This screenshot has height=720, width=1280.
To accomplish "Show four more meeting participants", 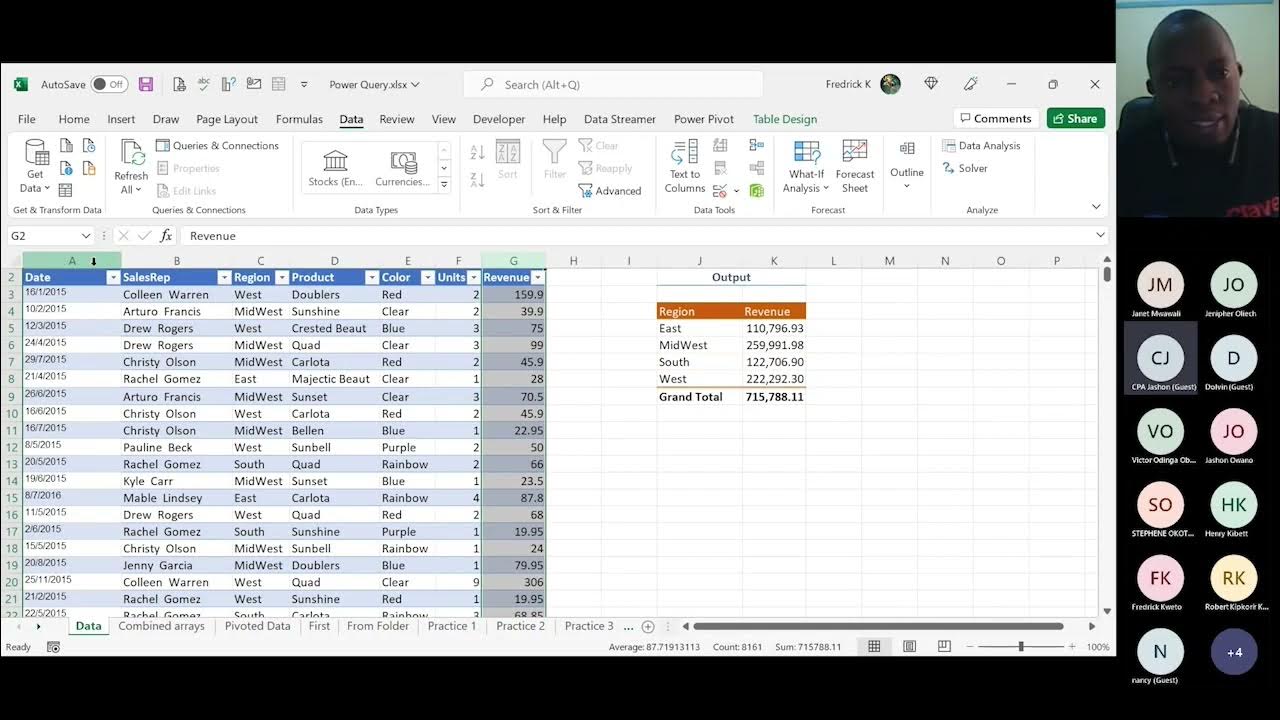I will [1234, 652].
